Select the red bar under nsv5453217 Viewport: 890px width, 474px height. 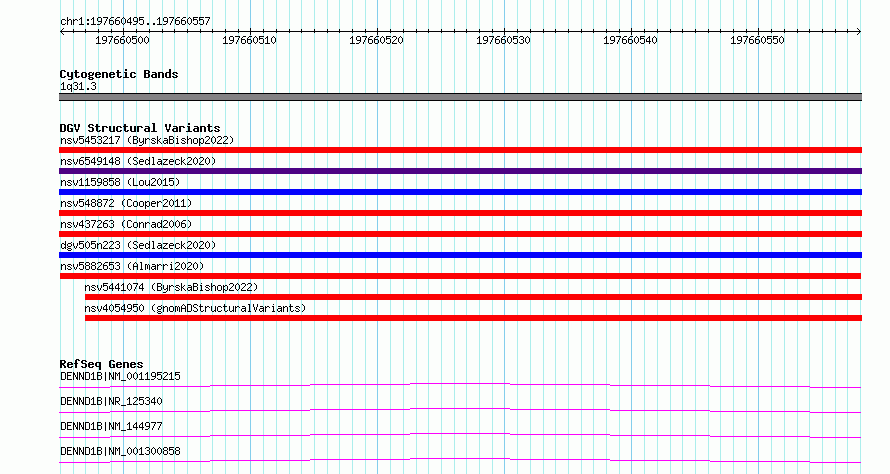[460, 150]
